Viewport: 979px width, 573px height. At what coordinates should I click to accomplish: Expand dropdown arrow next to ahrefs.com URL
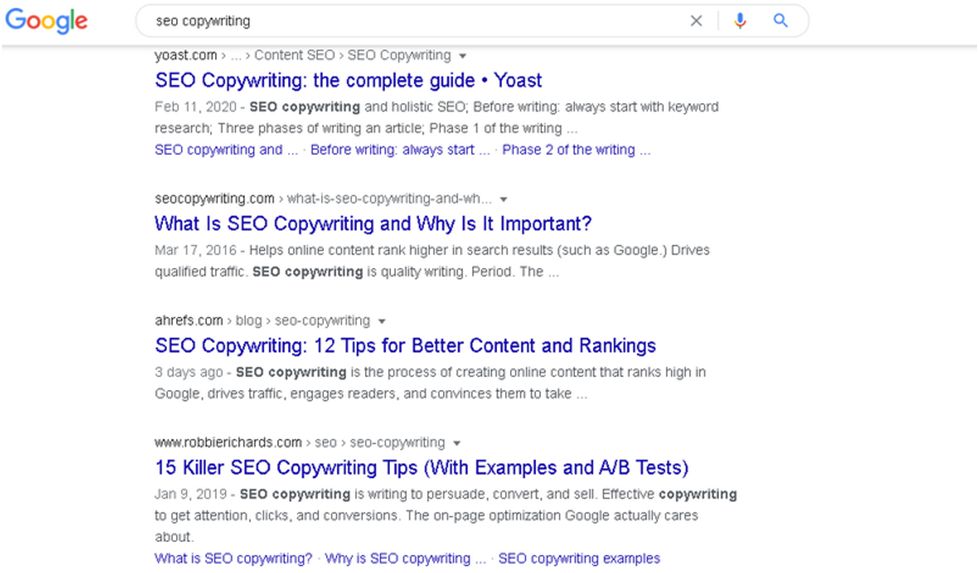pos(382,321)
